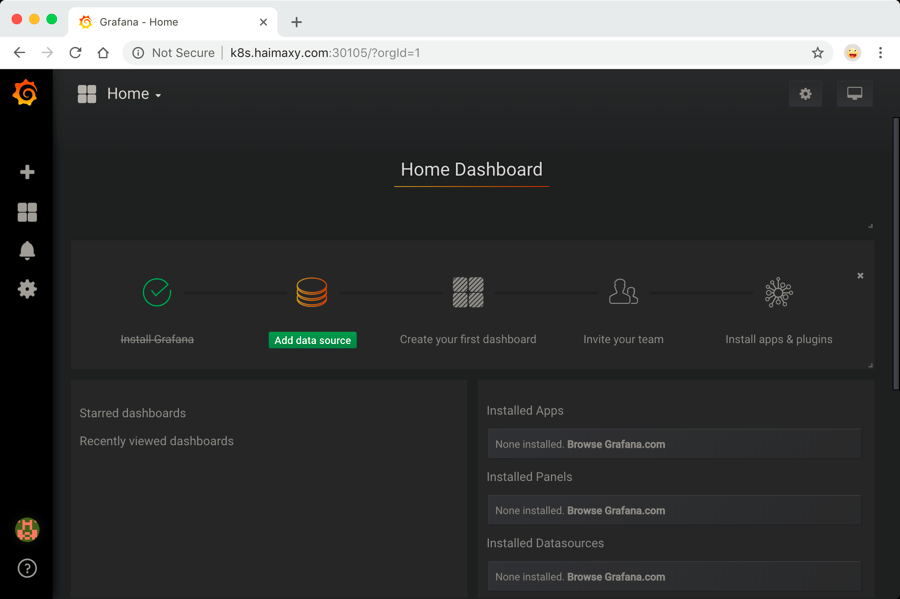Viewport: 900px width, 599px height.
Task: Open Browse Grafana.com under Installed Apps
Action: point(616,444)
